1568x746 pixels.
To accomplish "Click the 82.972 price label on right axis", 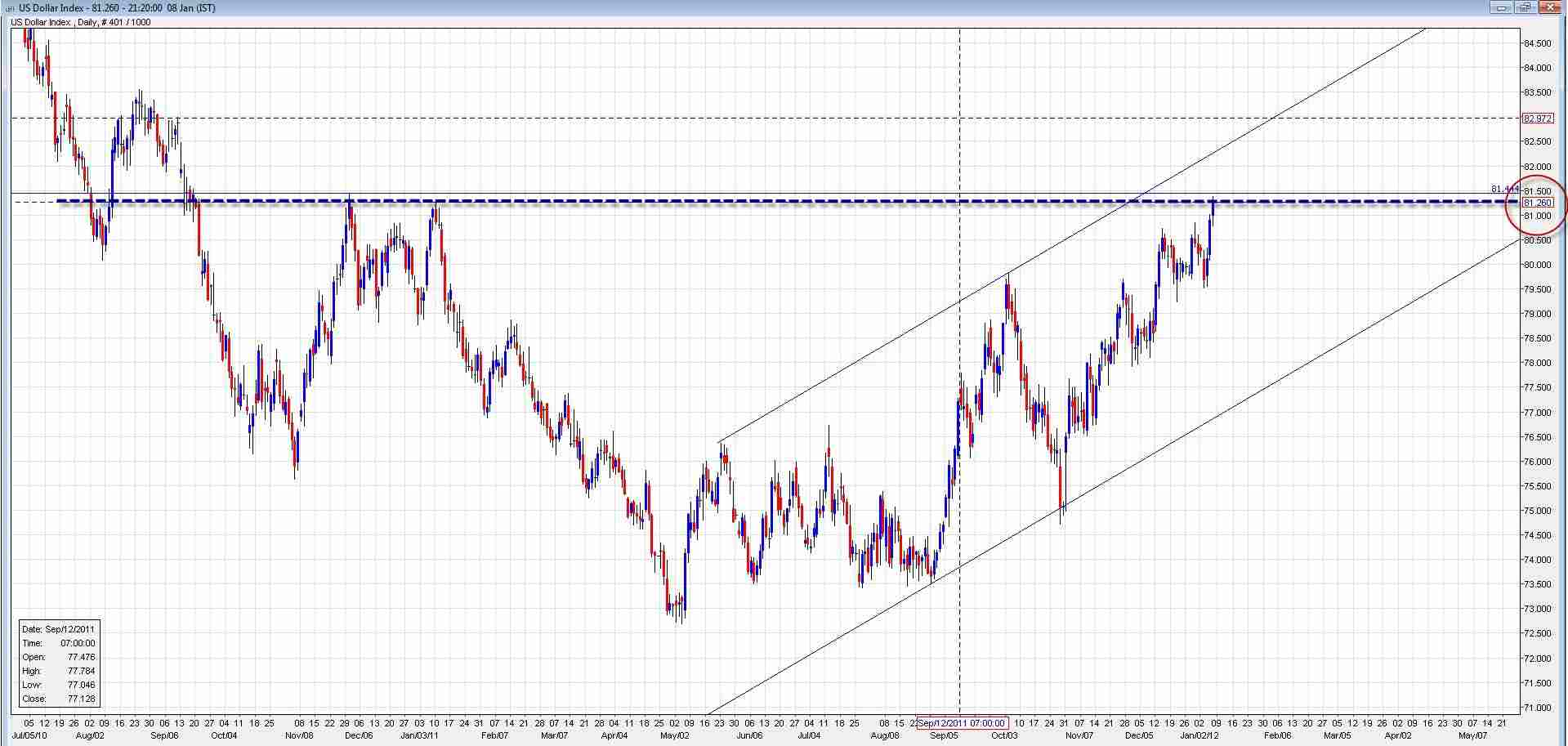I will (x=1536, y=118).
